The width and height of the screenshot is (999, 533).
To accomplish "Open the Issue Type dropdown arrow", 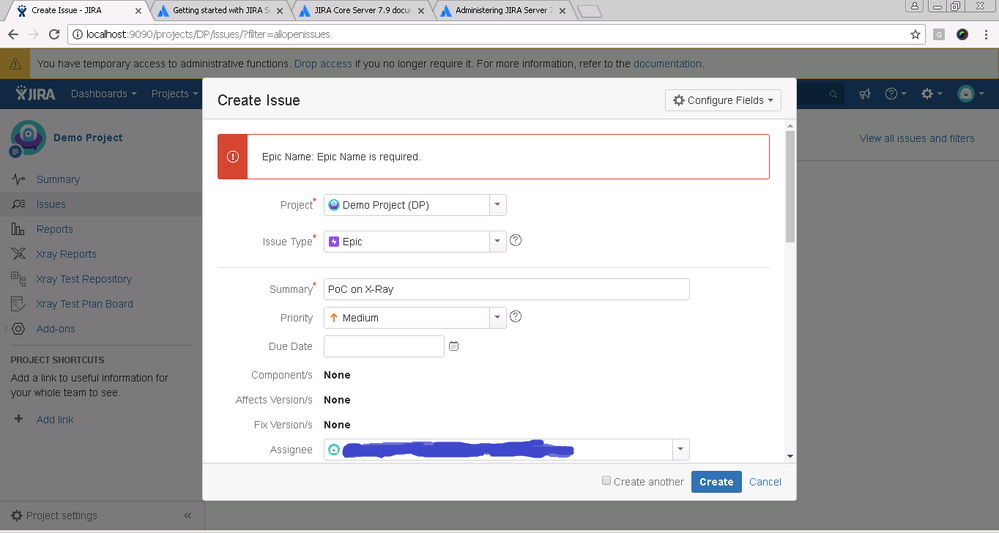I will tap(498, 241).
